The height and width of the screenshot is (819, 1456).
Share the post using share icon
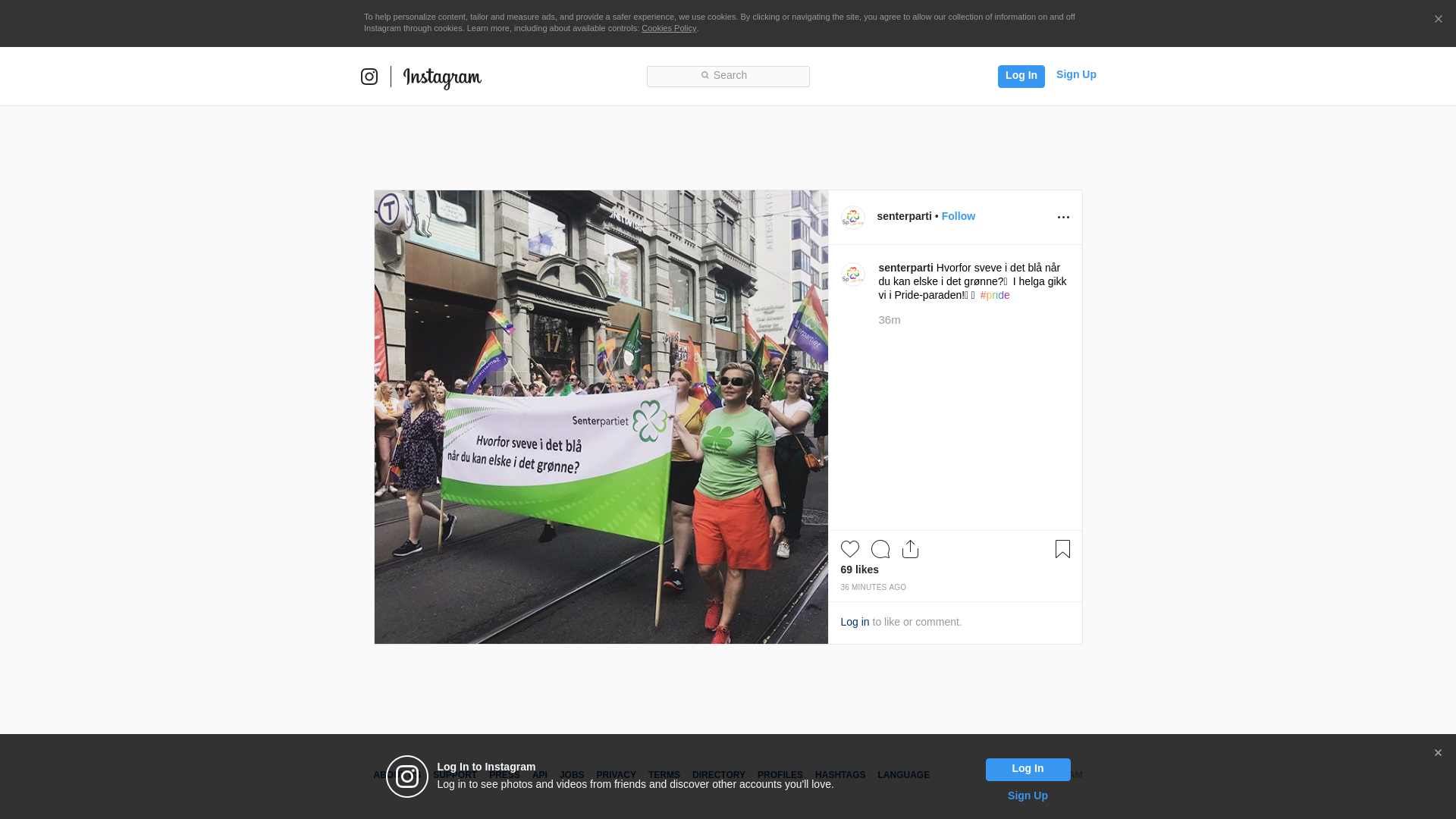click(x=910, y=549)
